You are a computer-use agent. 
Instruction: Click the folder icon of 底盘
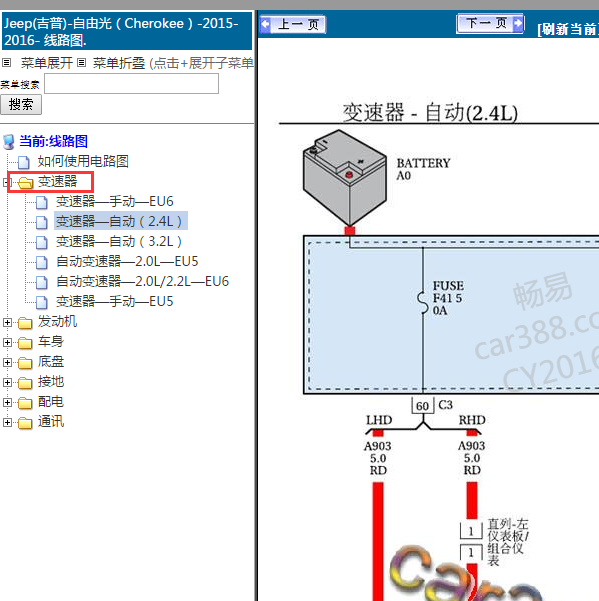click(25, 363)
